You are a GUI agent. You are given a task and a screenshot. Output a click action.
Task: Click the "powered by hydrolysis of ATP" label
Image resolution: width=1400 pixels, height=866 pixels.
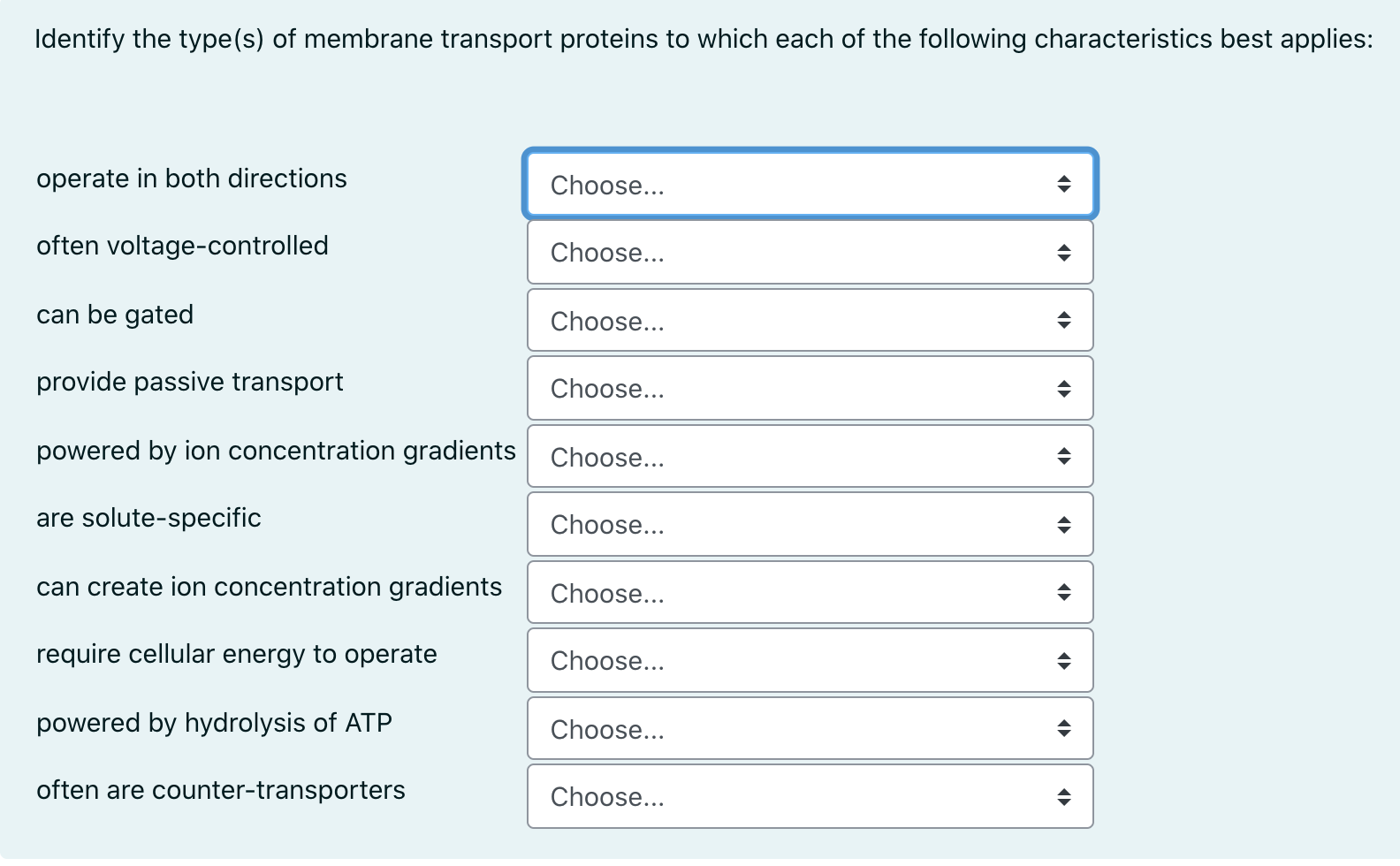214,723
